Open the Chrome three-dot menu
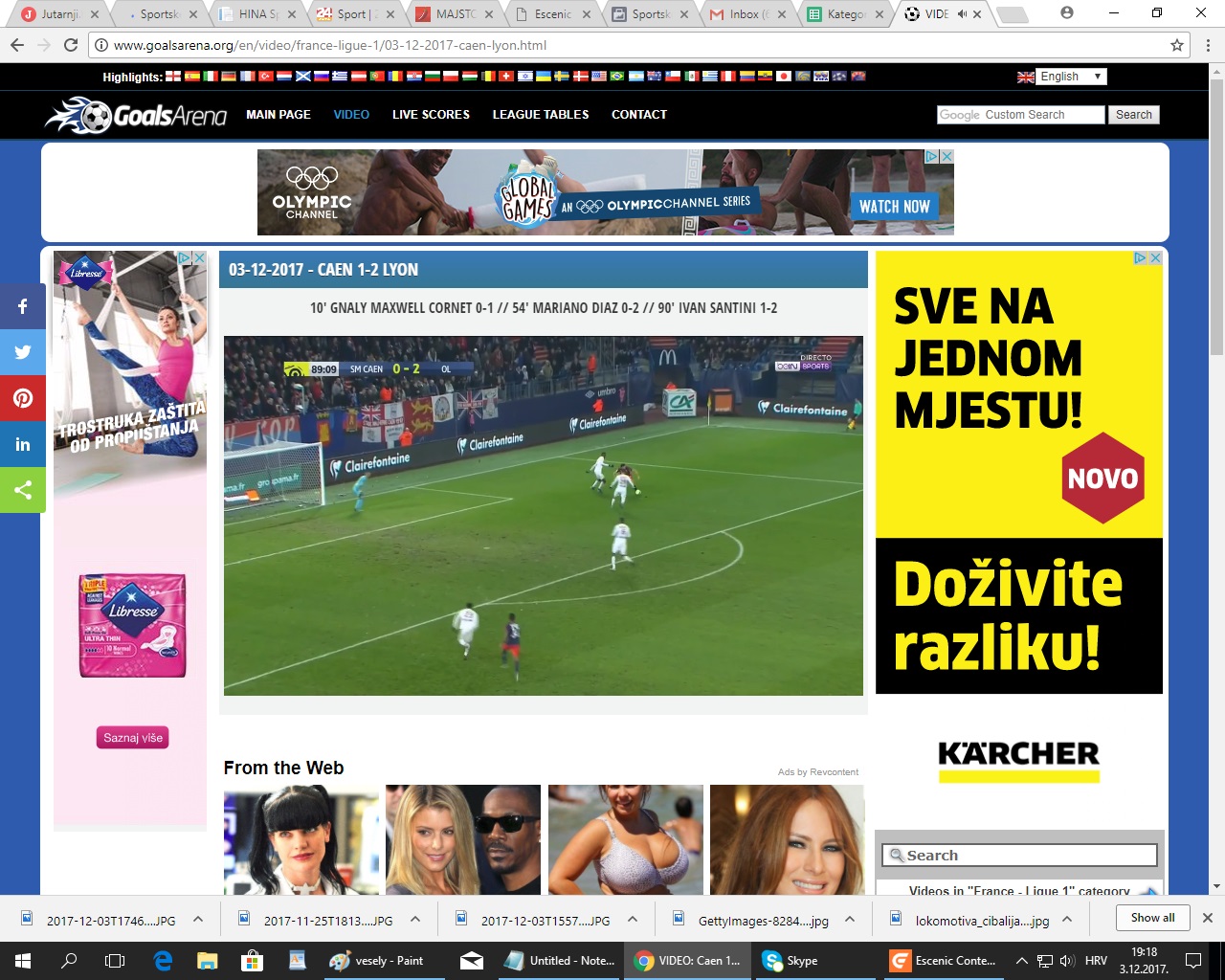Image resolution: width=1225 pixels, height=980 pixels. (1208, 45)
